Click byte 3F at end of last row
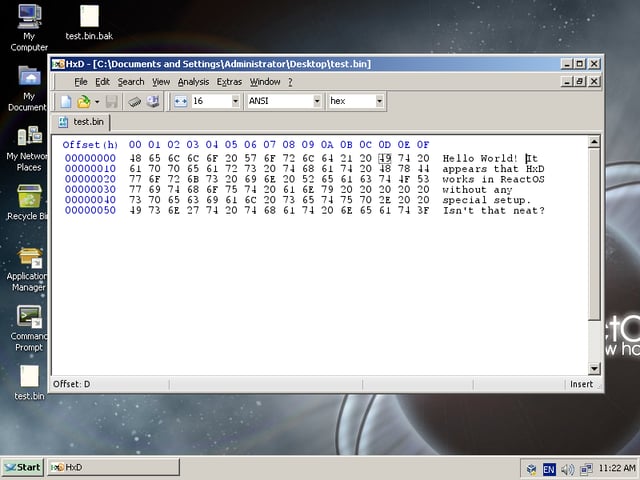This screenshot has height=480, width=640. pyautogui.click(x=423, y=211)
